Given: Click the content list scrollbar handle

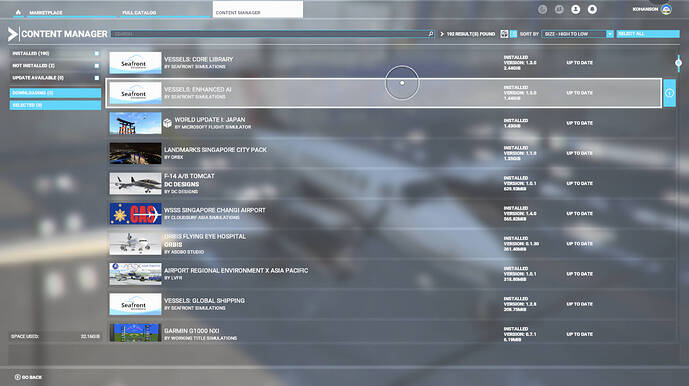Looking at the screenshot, I should (678, 63).
